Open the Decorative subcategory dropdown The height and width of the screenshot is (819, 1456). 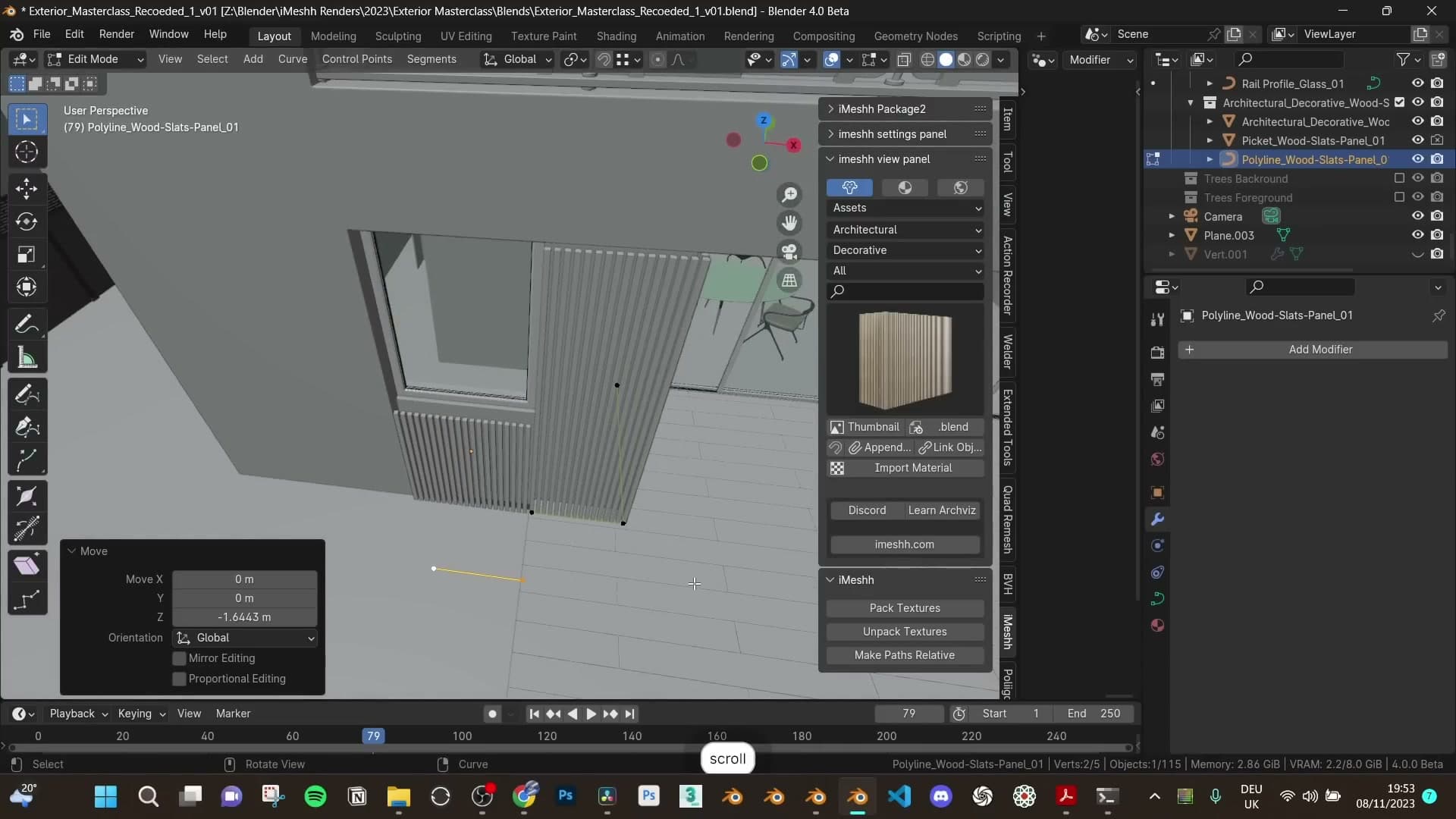click(x=905, y=250)
